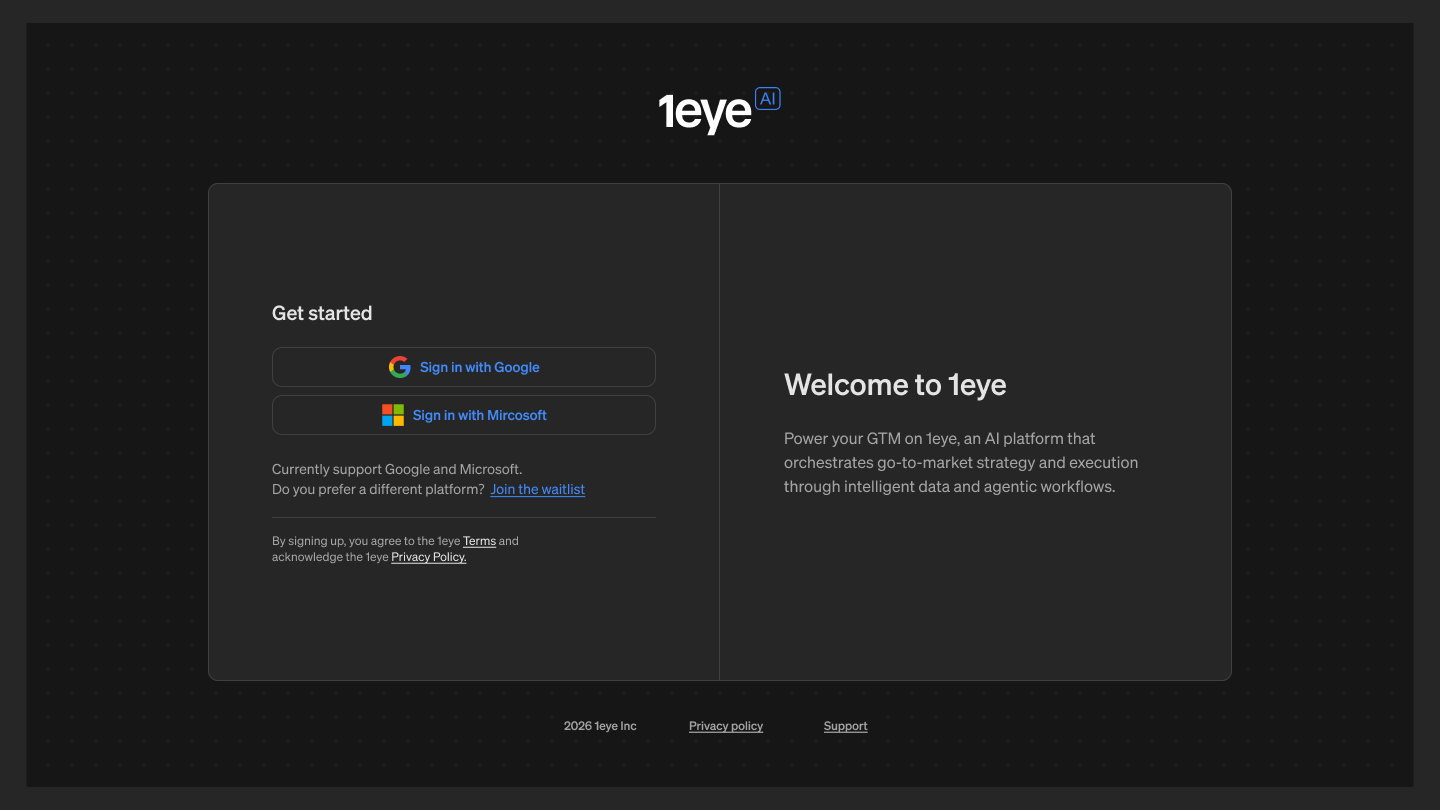Go to the Support link in footer
The width and height of the screenshot is (1440, 810).
coord(846,726)
